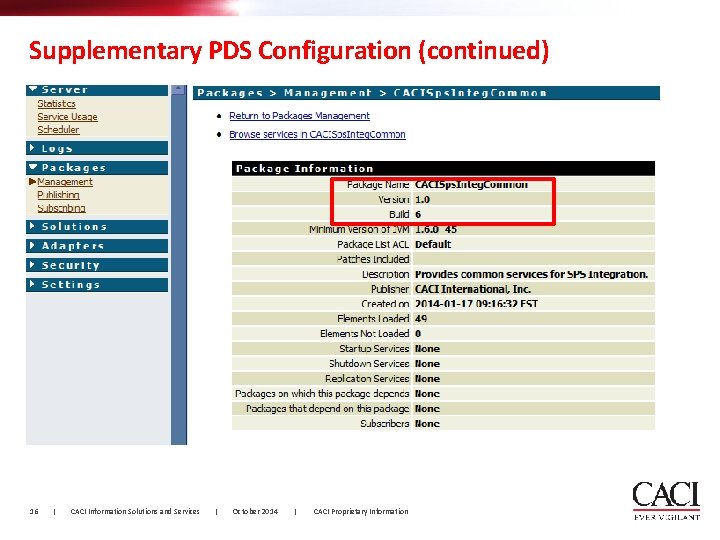Select the Version value 1.0

click(422, 200)
